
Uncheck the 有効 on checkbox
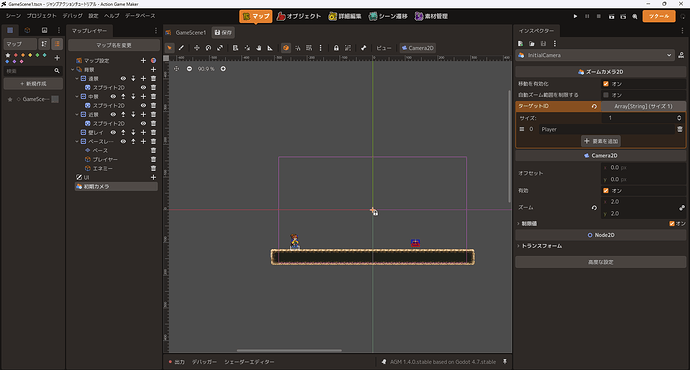tap(606, 190)
